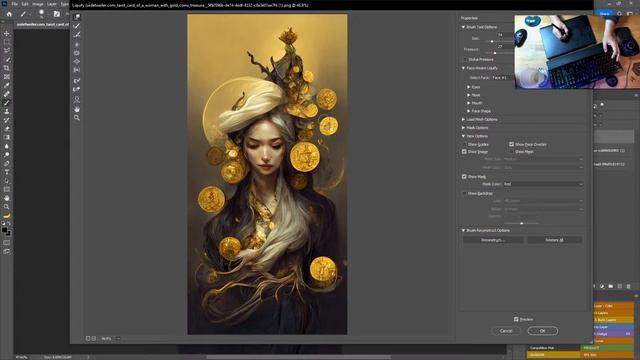Select the Hand tool in Liquify
The height and width of the screenshot is (360, 640).
[x=77, y=109]
